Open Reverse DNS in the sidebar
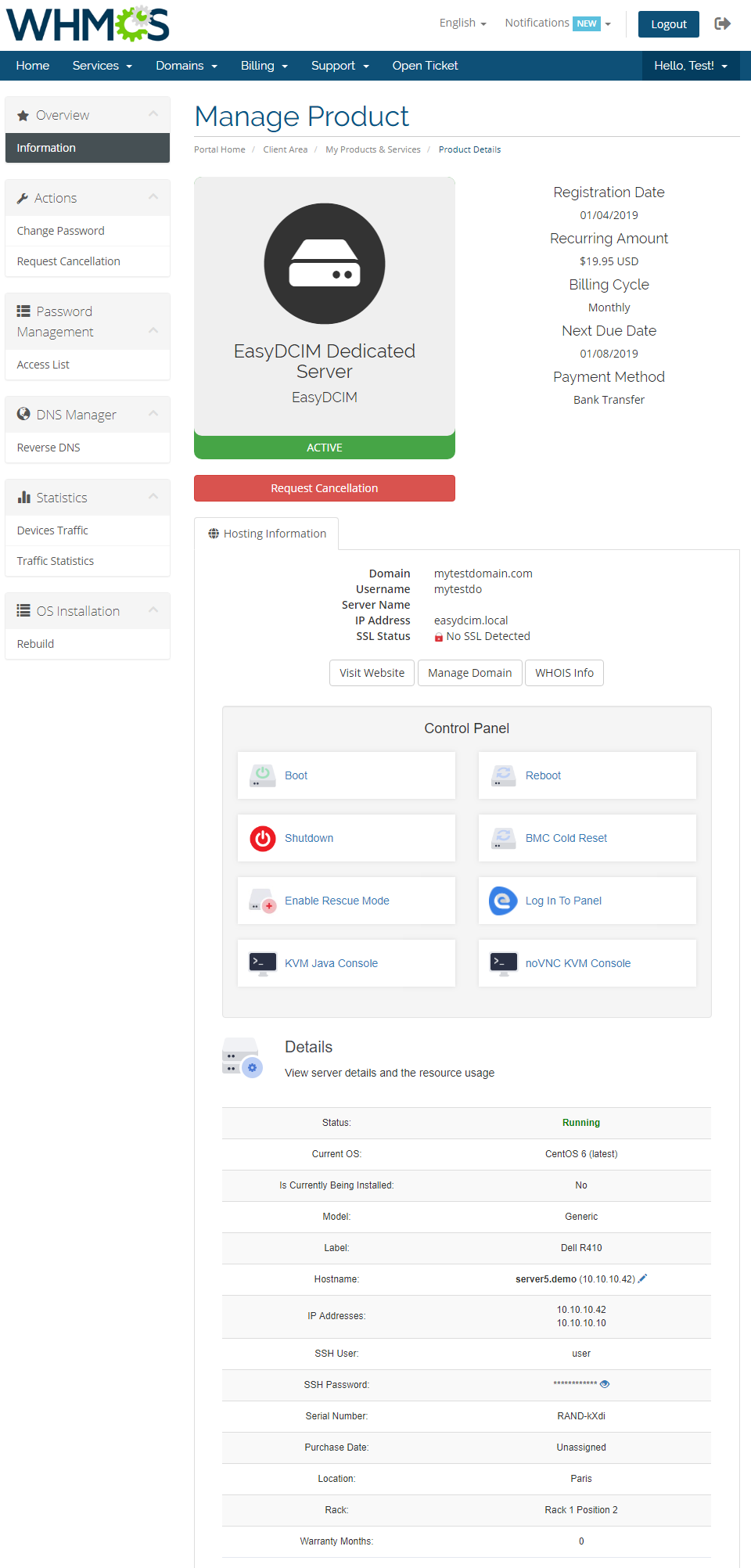The image size is (751, 1568). [x=88, y=448]
